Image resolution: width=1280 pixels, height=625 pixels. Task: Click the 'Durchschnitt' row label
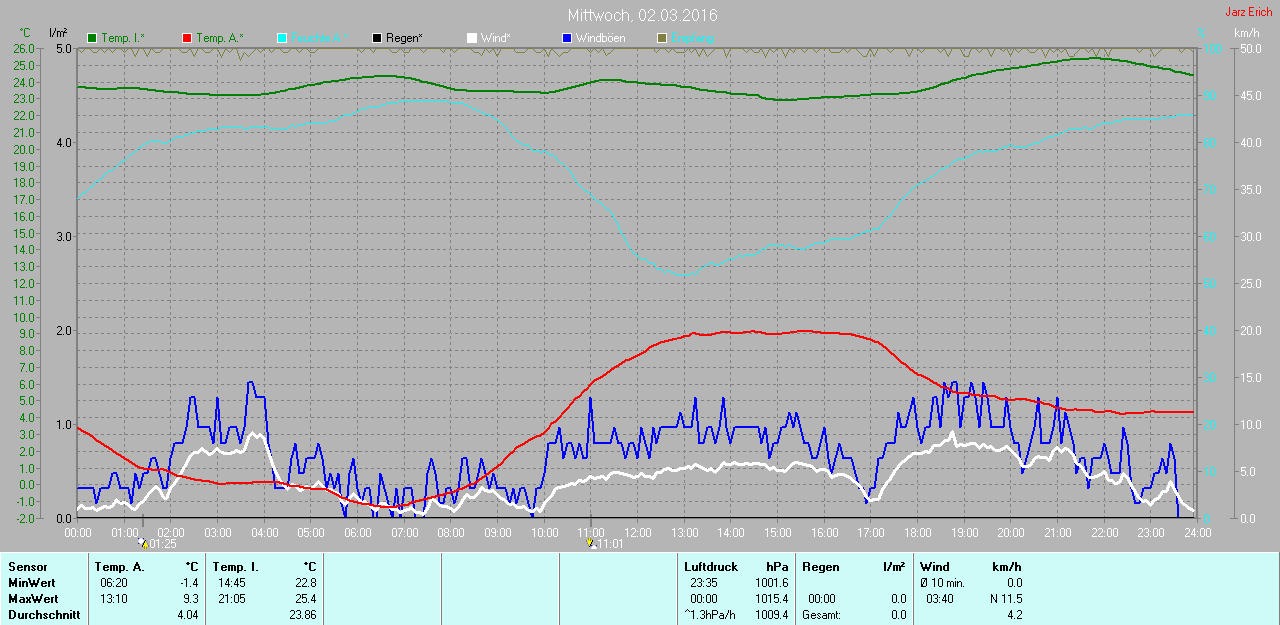coord(44,615)
